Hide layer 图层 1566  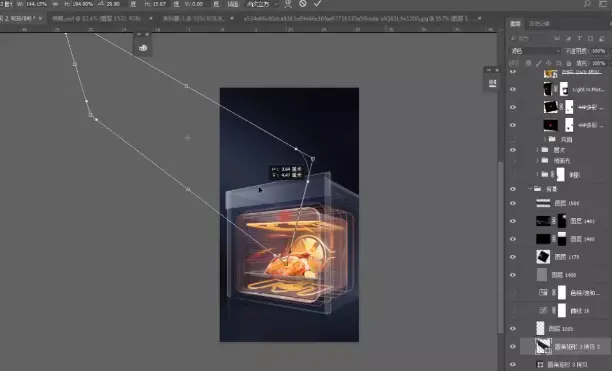[x=513, y=203]
